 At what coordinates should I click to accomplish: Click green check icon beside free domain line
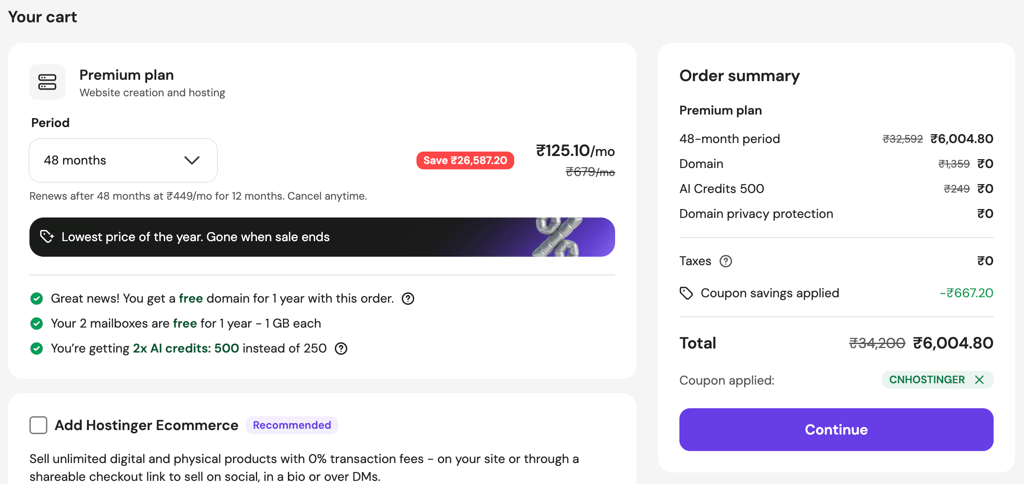point(37,299)
